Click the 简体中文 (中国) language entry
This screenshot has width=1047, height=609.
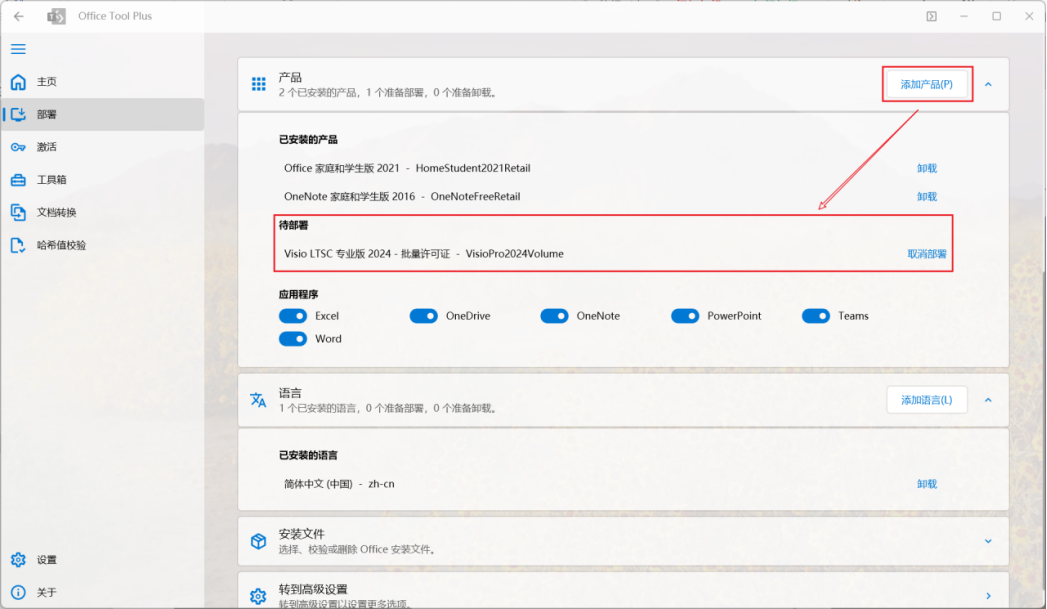pos(339,484)
